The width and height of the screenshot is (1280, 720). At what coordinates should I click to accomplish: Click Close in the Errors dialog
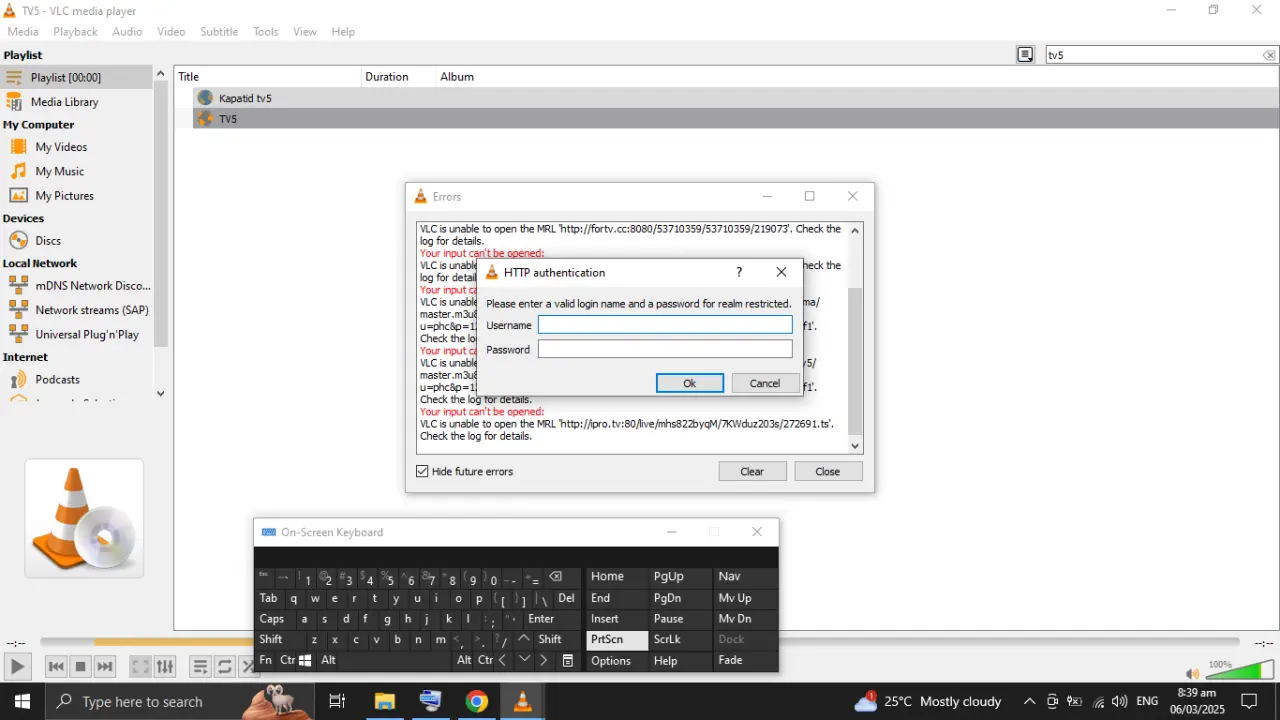point(828,472)
